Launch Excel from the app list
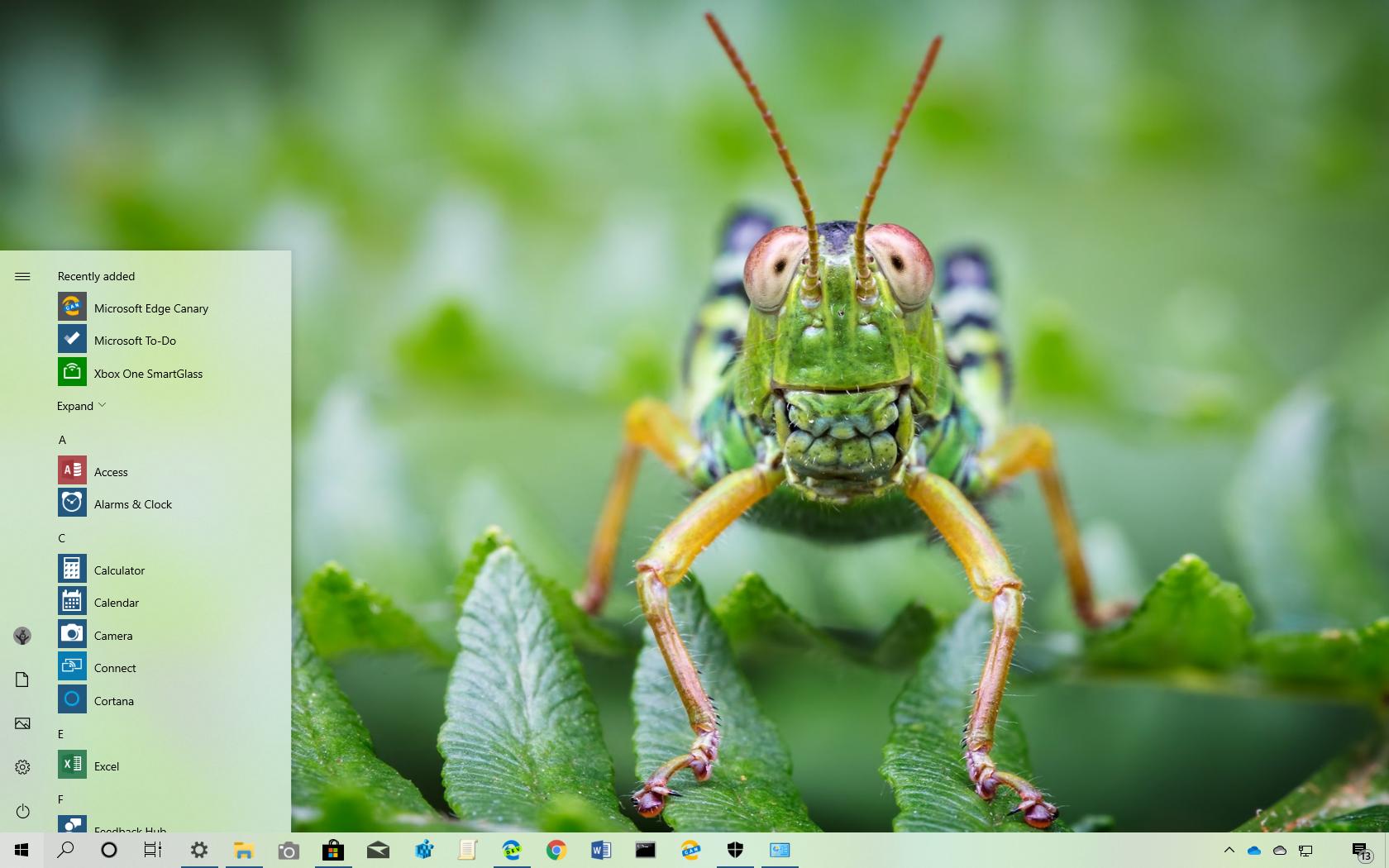The image size is (1389, 868). (107, 765)
